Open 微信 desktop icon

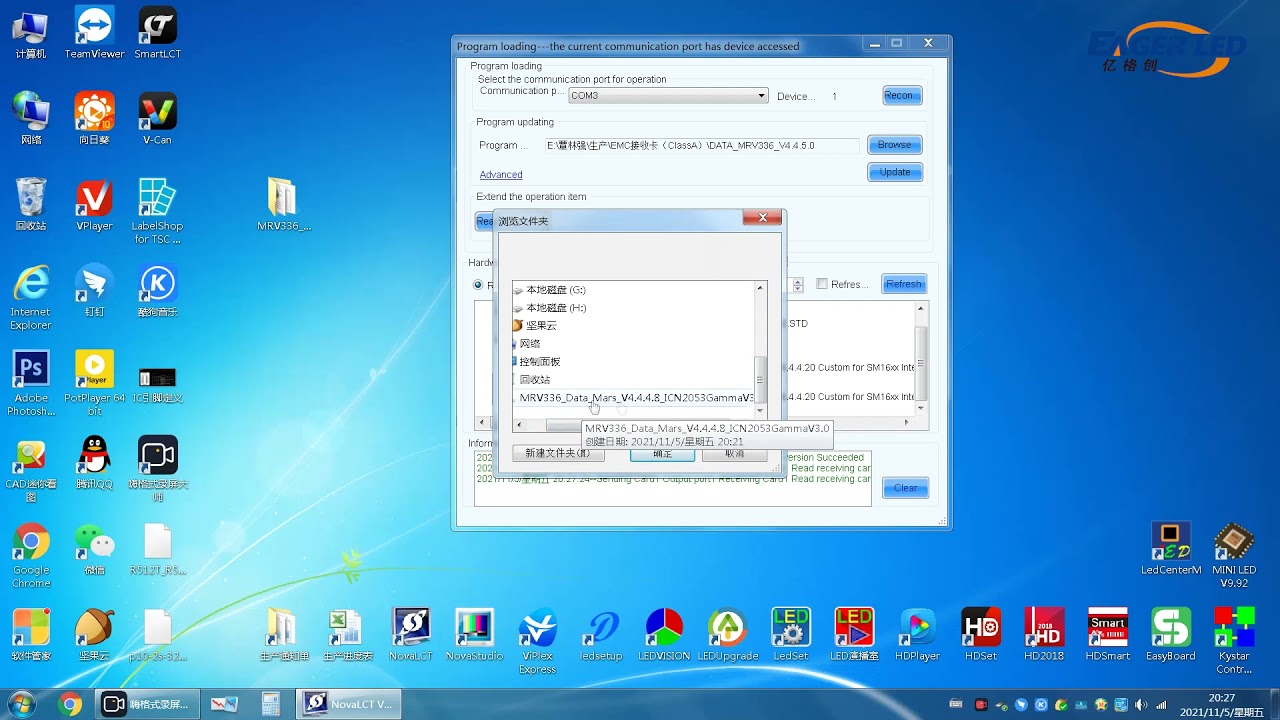pyautogui.click(x=94, y=549)
